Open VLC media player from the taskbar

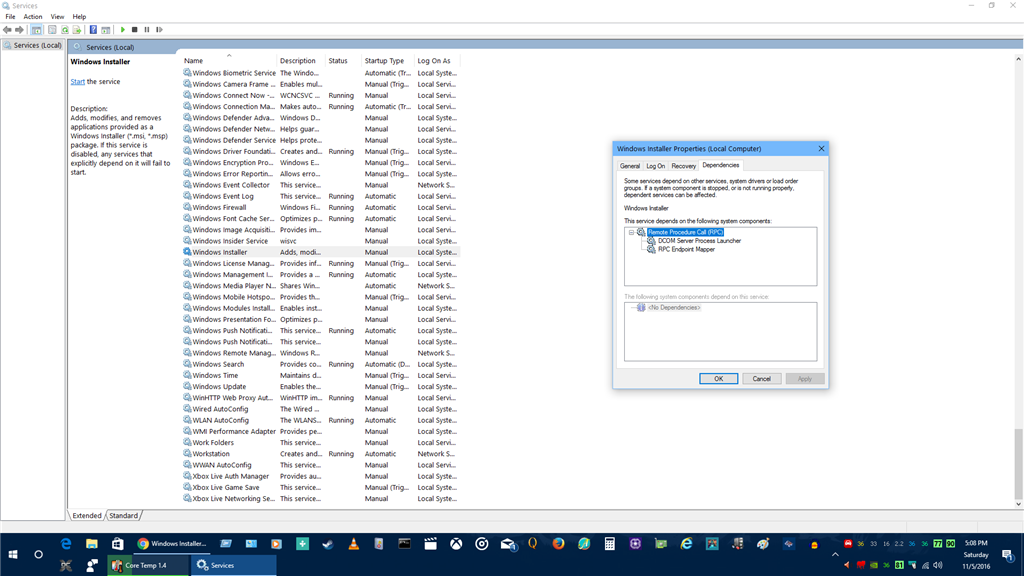pos(353,543)
